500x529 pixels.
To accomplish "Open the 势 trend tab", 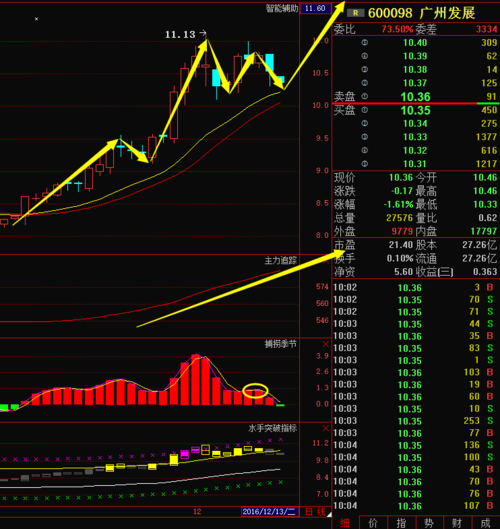I will point(429,523).
